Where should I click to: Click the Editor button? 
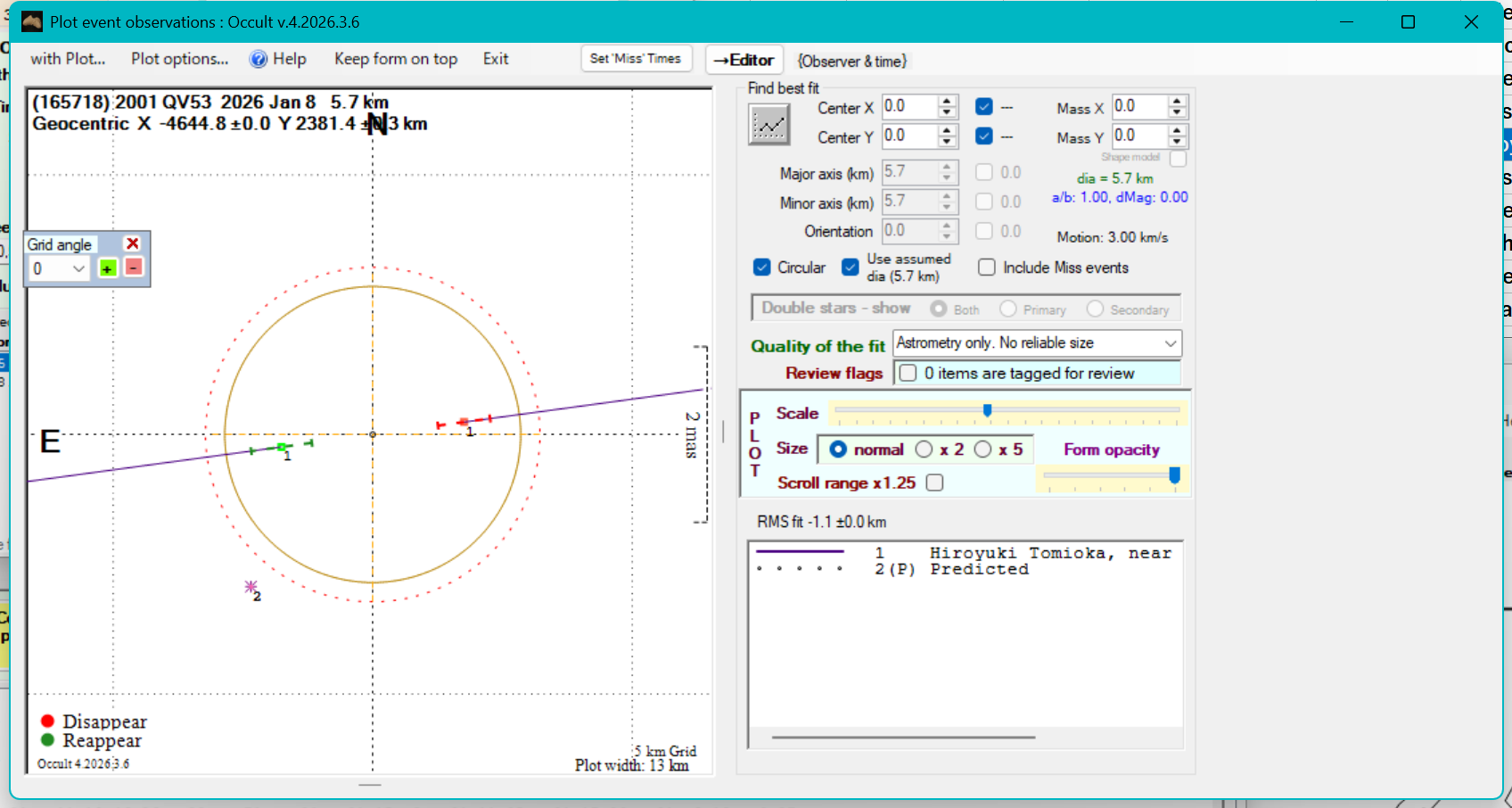pyautogui.click(x=744, y=60)
